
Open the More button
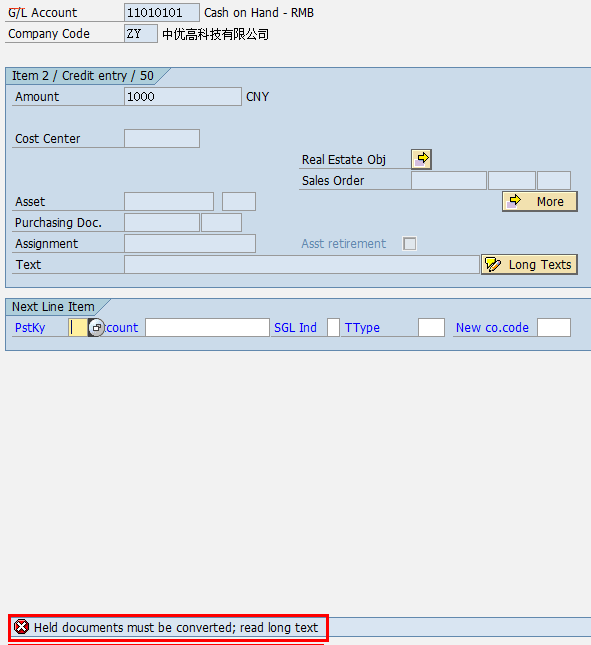tap(540, 202)
